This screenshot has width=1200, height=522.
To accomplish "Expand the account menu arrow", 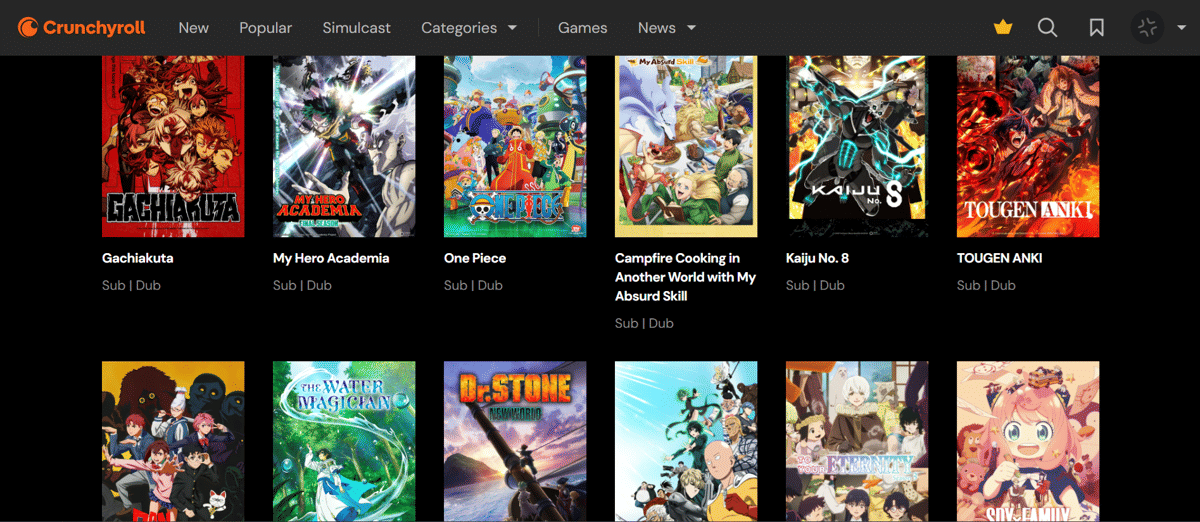I will point(1181,28).
